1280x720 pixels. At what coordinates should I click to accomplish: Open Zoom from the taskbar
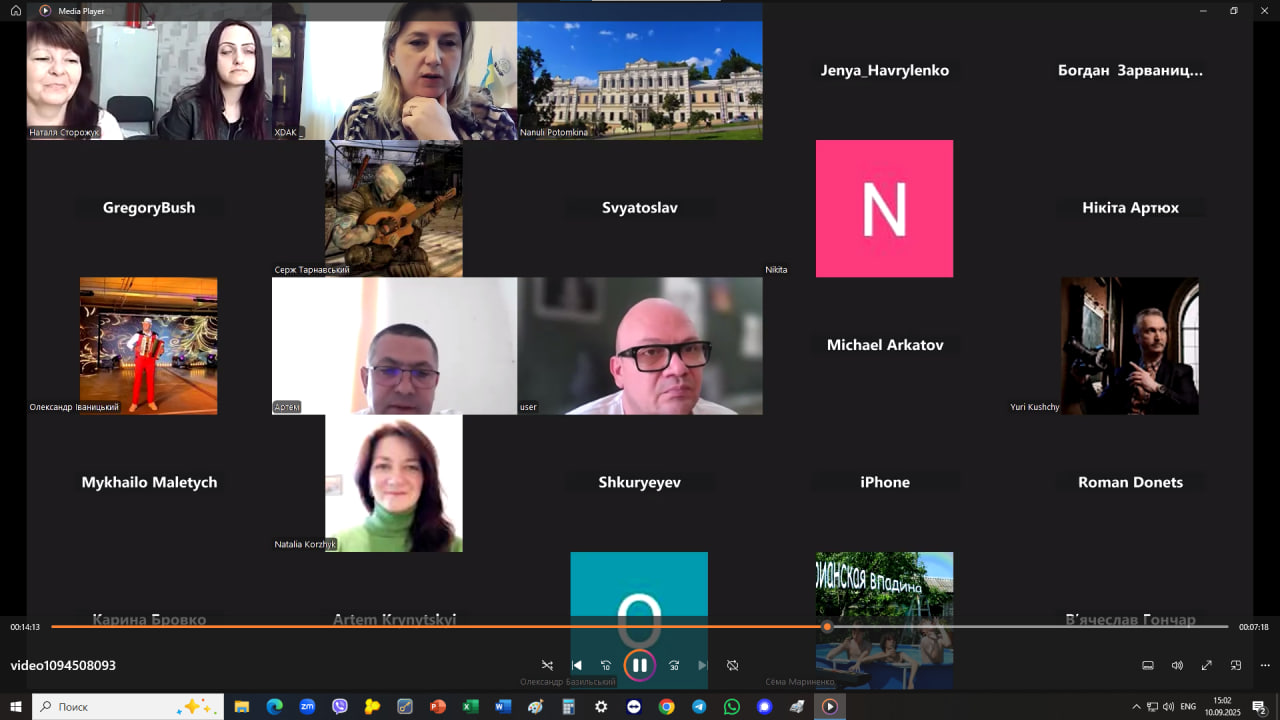pyautogui.click(x=307, y=707)
